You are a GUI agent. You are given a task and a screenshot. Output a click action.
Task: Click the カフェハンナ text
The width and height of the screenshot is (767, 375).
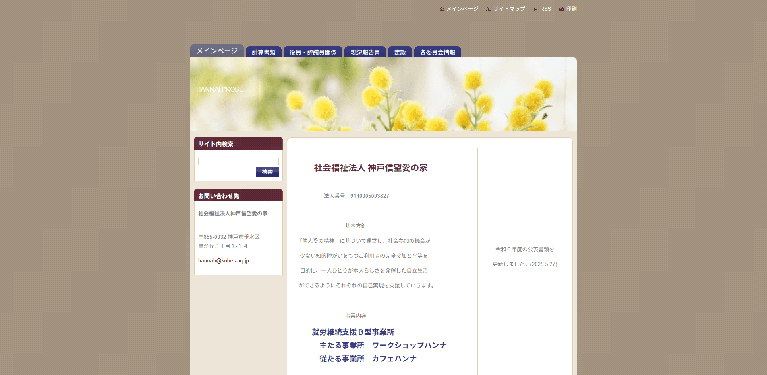394,358
